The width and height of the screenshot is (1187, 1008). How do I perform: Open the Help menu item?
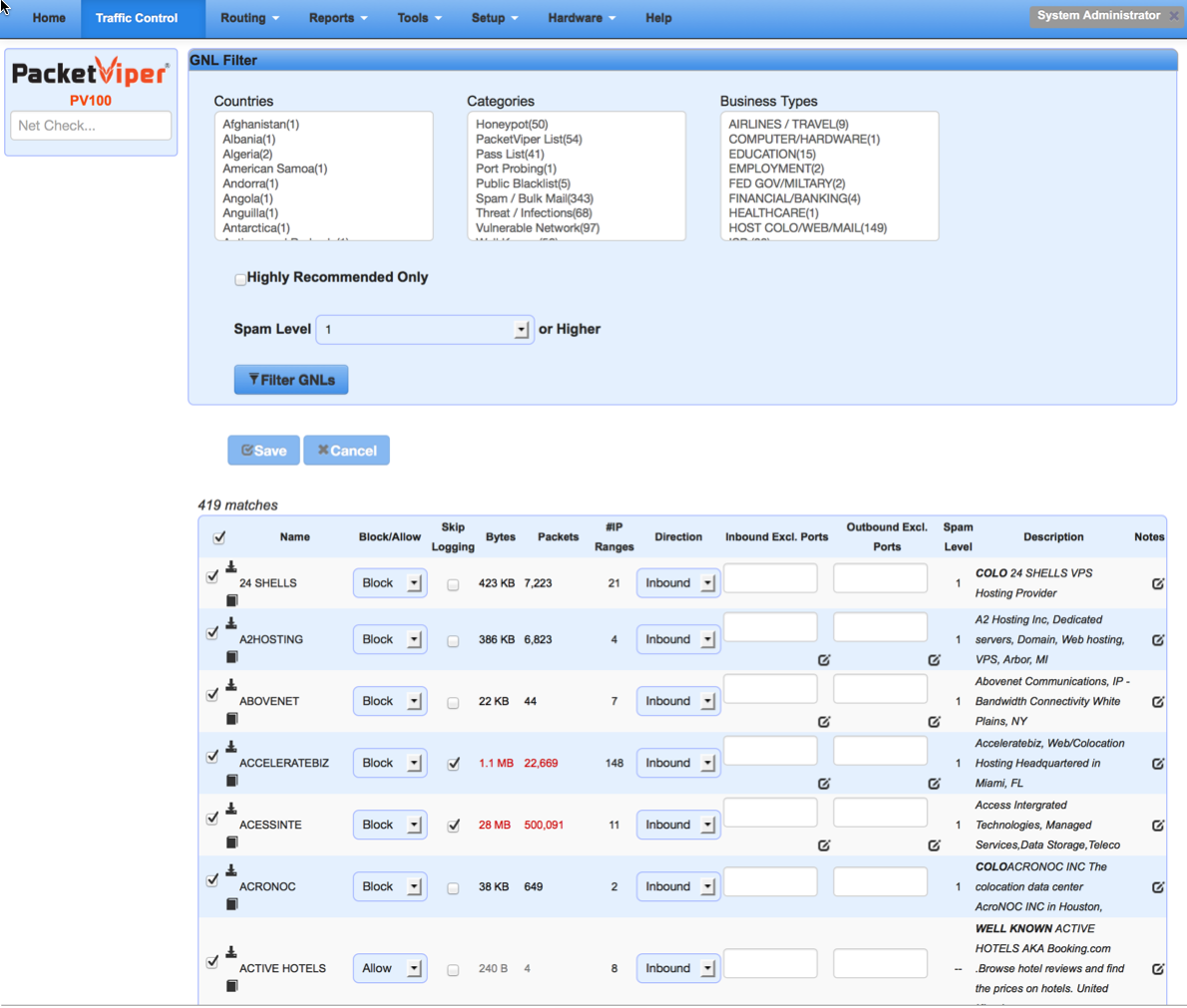tap(658, 18)
